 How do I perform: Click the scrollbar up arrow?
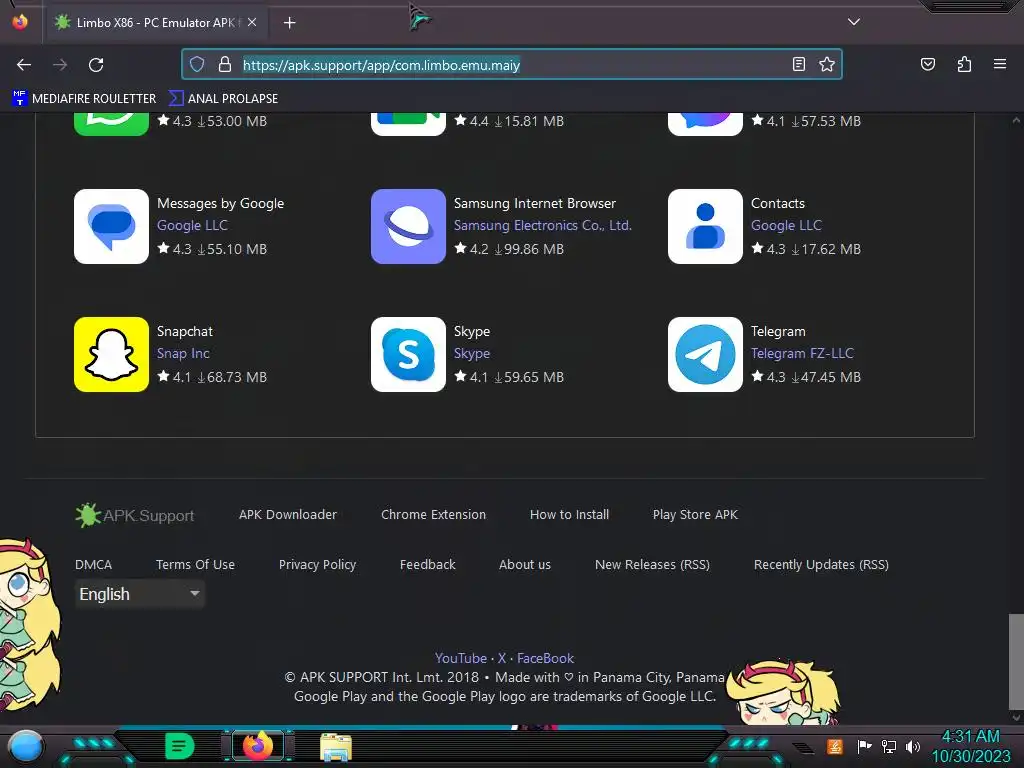coord(1016,120)
